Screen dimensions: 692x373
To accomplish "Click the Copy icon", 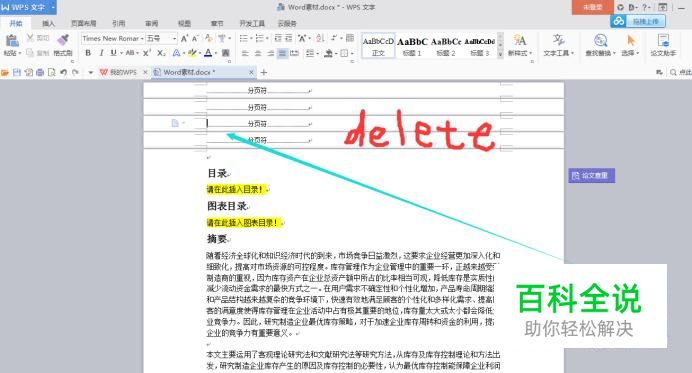I will click(30, 53).
